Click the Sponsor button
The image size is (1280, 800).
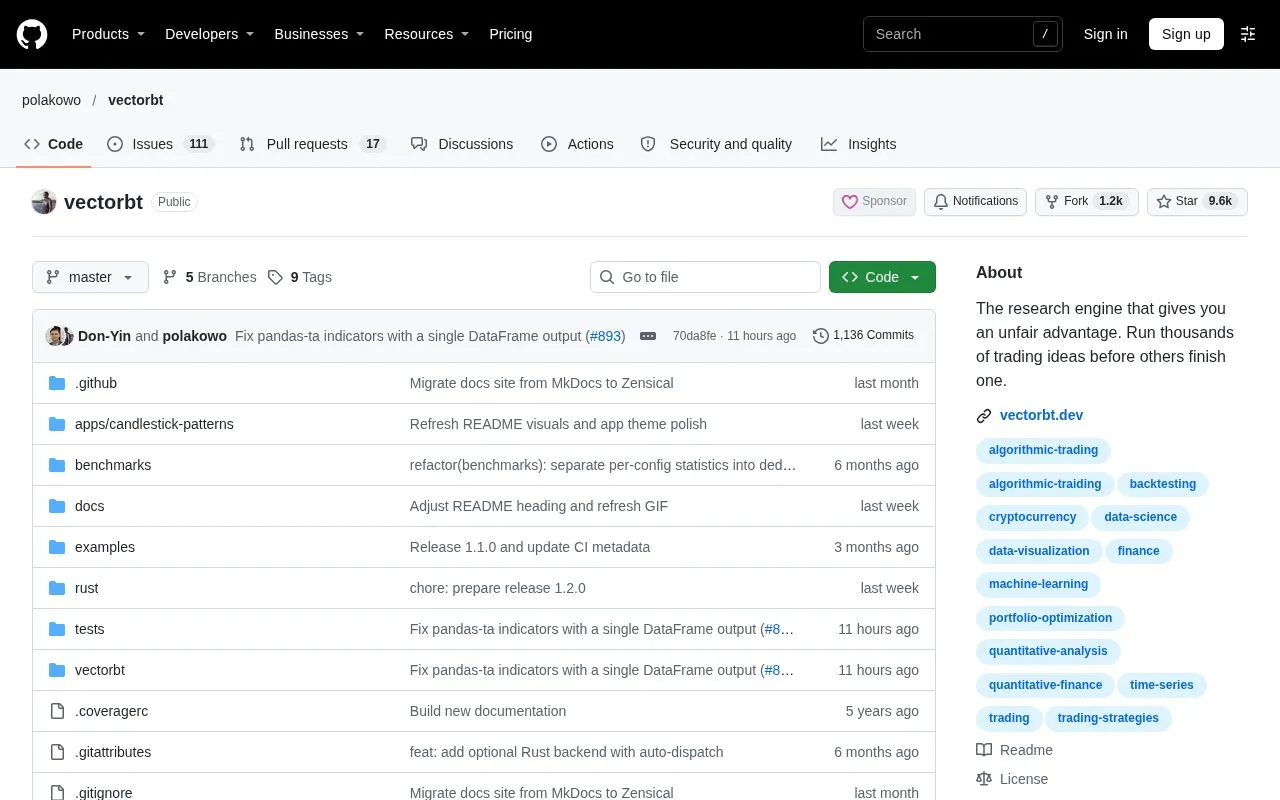click(x=874, y=202)
